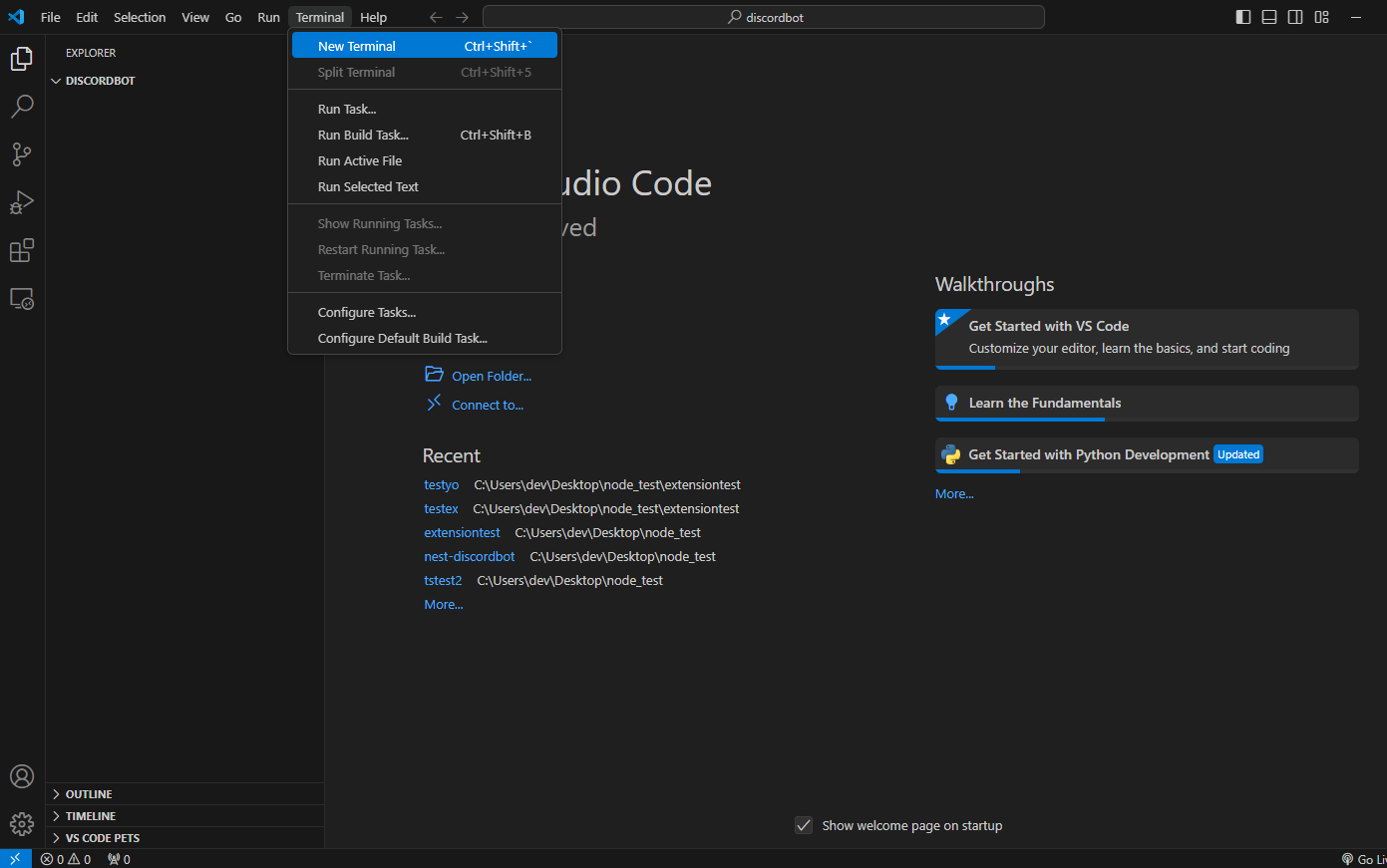Open the Manage gear icon
The image size is (1387, 868).
[x=22, y=824]
